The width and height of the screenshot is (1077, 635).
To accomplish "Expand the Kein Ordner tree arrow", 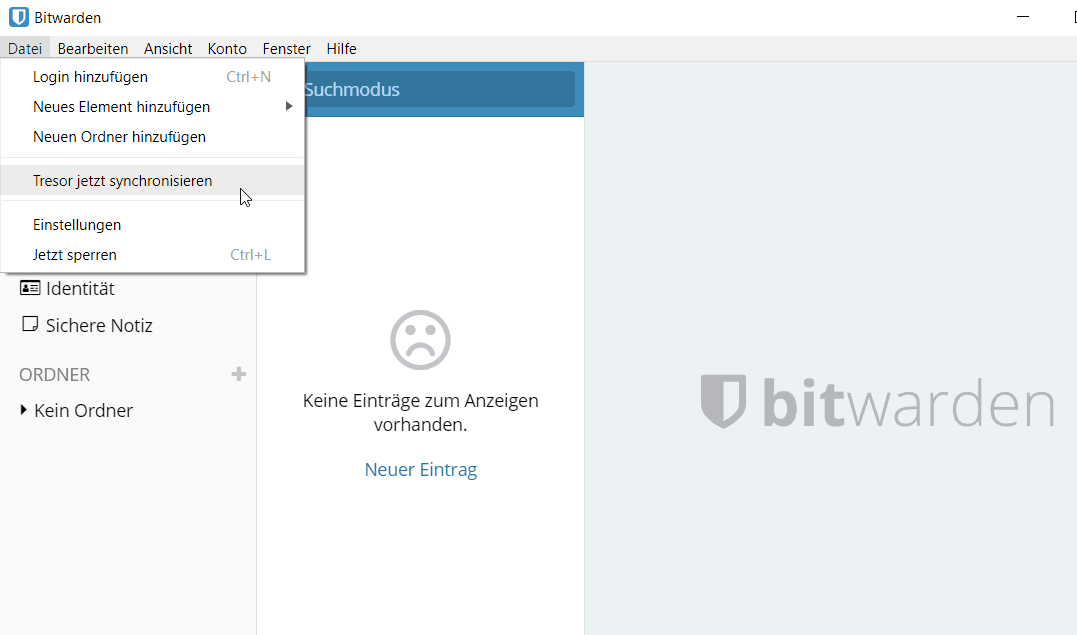I will point(23,410).
